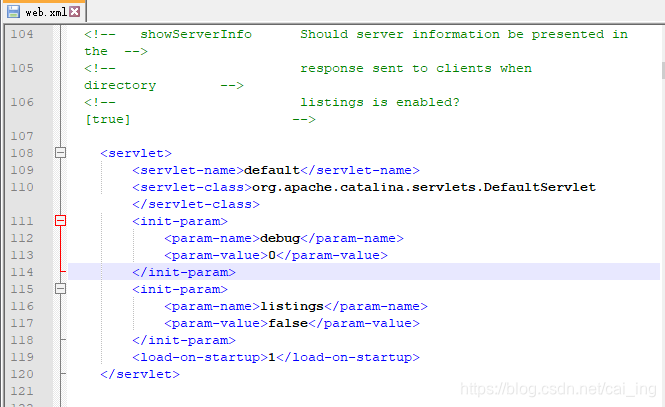
Task: Click line number 114 in the margin
Action: 22,272
